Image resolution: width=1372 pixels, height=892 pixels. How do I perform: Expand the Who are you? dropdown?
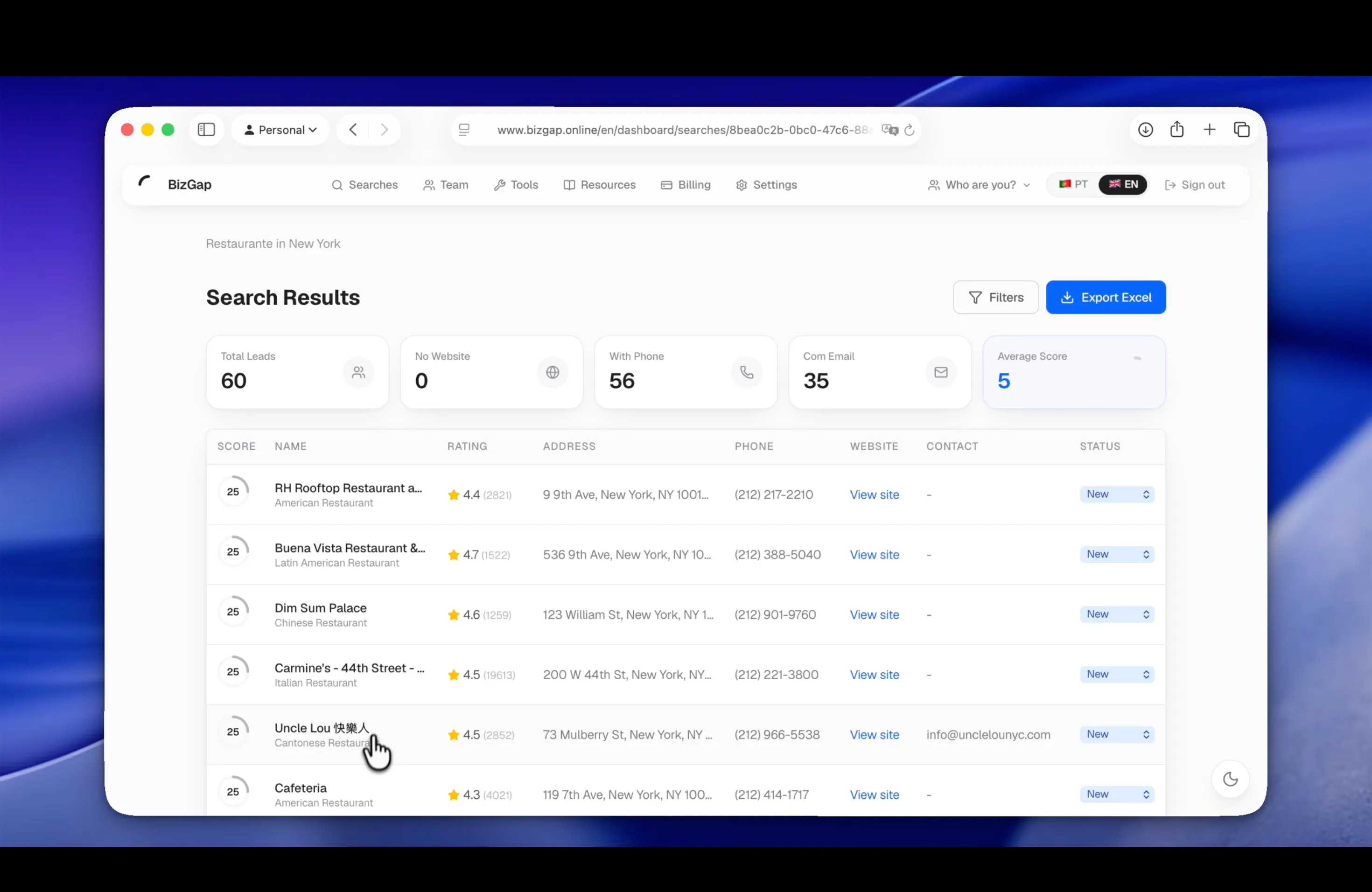[x=979, y=185]
